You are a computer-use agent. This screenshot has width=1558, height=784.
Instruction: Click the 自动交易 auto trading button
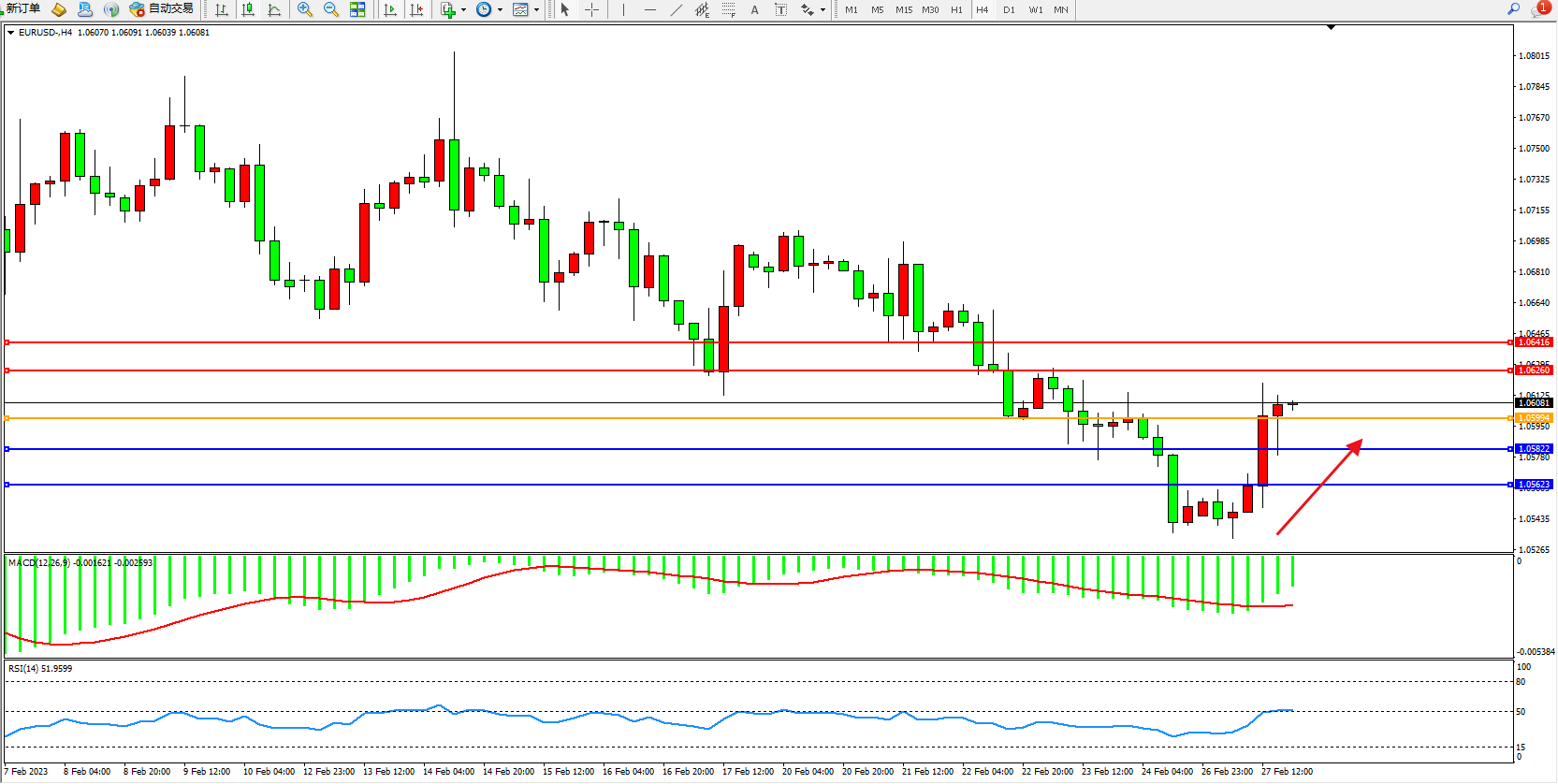click(x=162, y=8)
